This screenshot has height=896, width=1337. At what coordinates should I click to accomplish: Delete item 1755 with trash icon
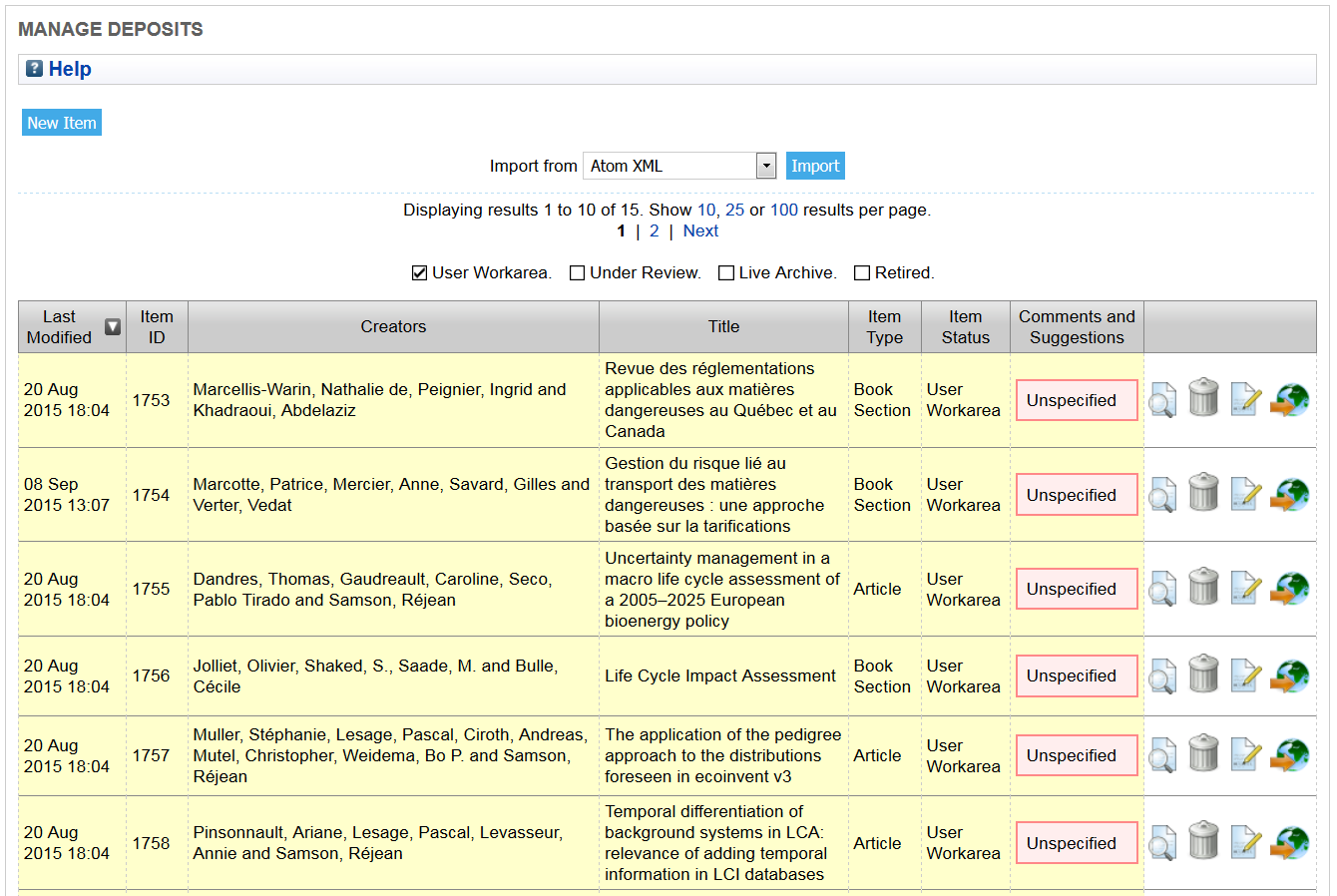point(1203,587)
